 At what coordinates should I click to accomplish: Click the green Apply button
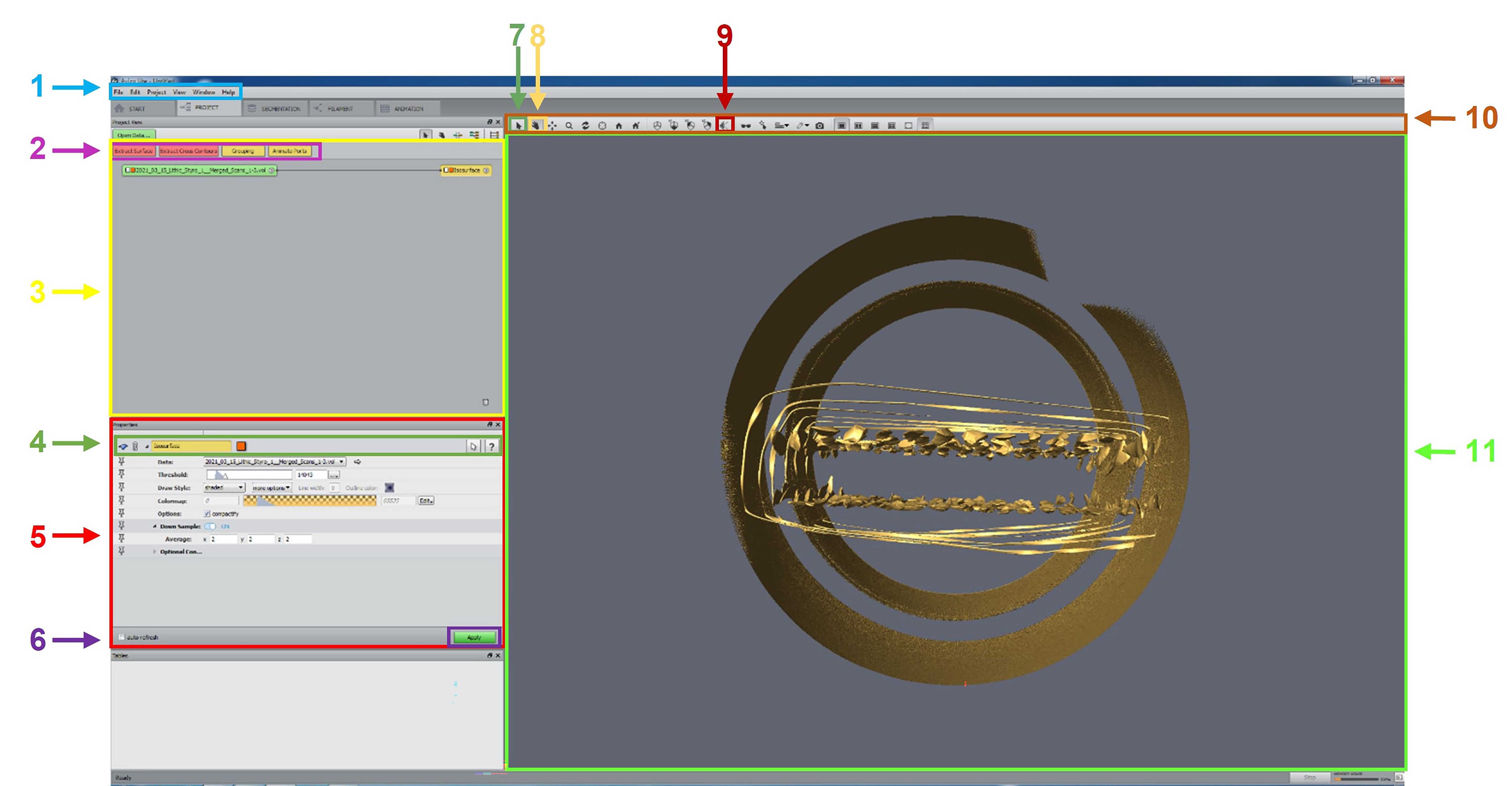[474, 637]
